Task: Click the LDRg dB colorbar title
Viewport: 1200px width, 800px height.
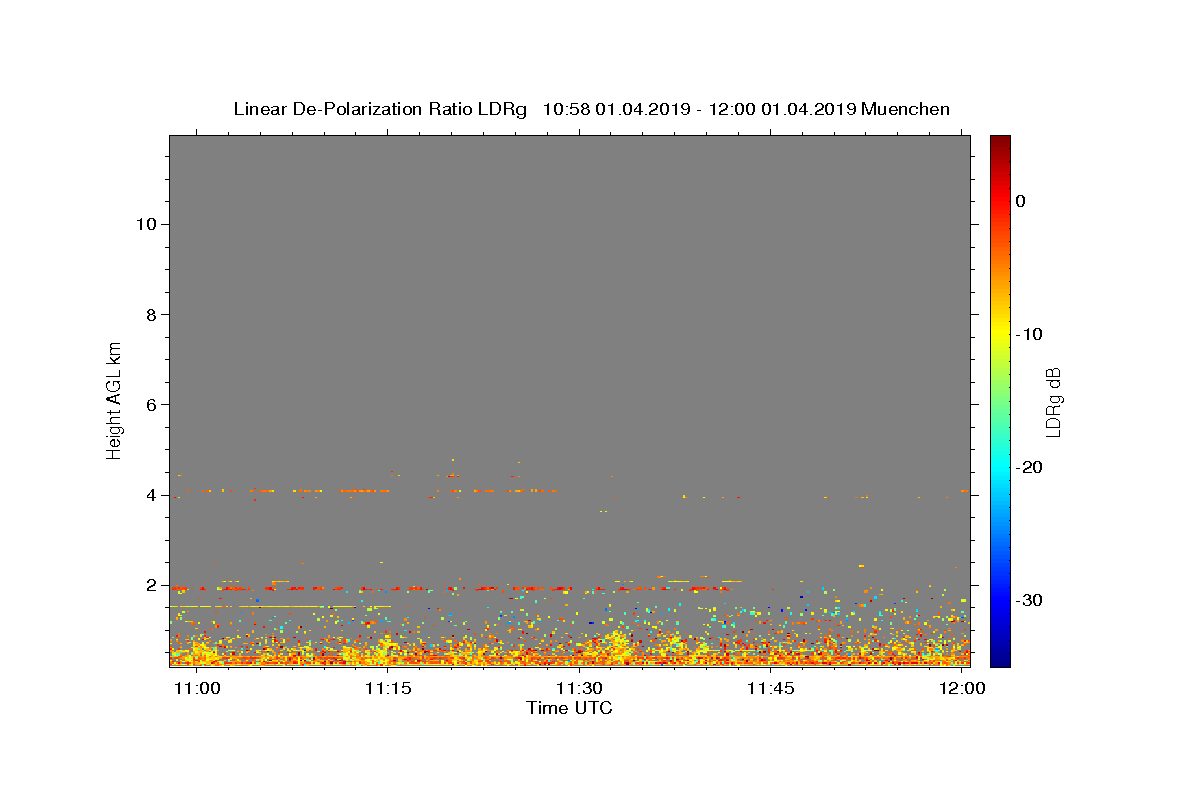Action: 1054,401
